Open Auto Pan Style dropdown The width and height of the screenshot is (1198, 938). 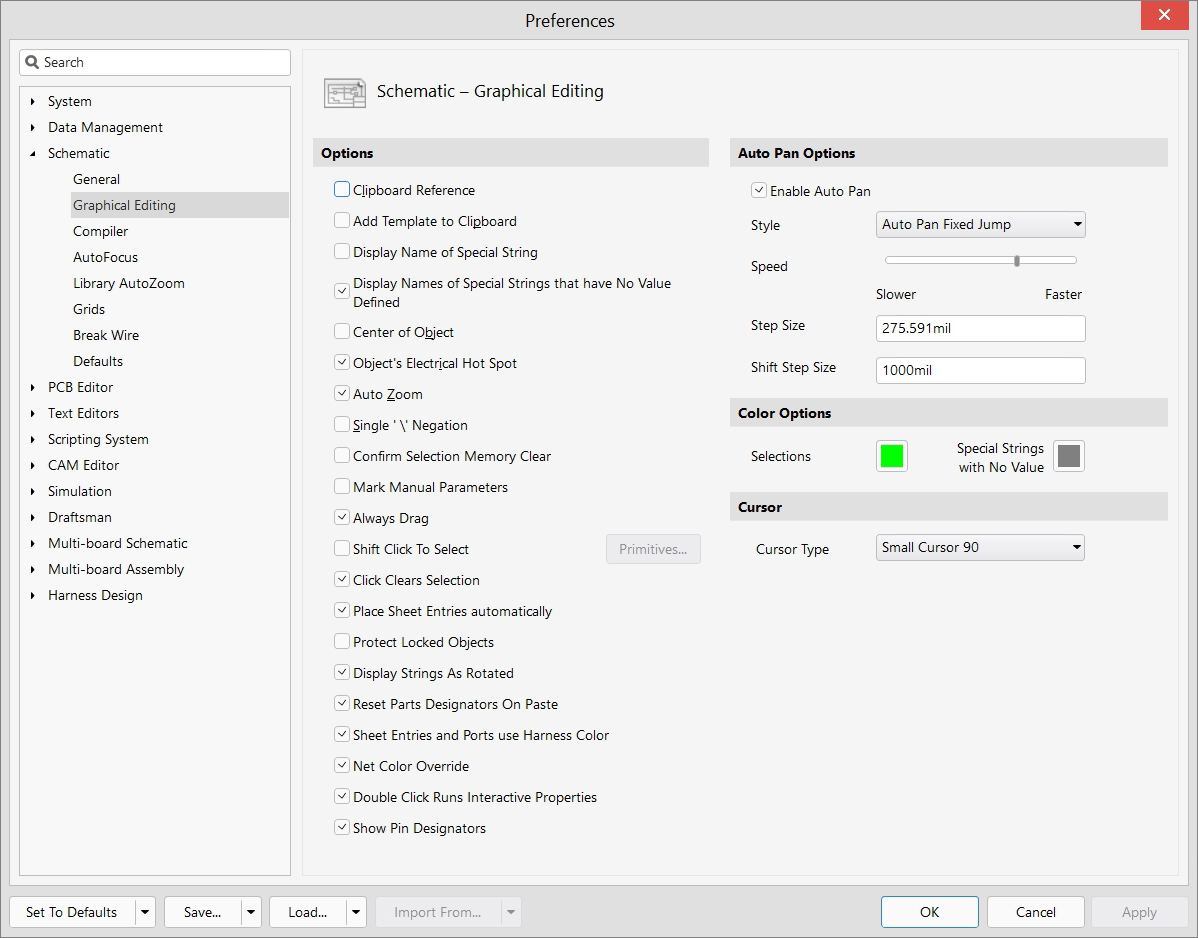coord(980,225)
